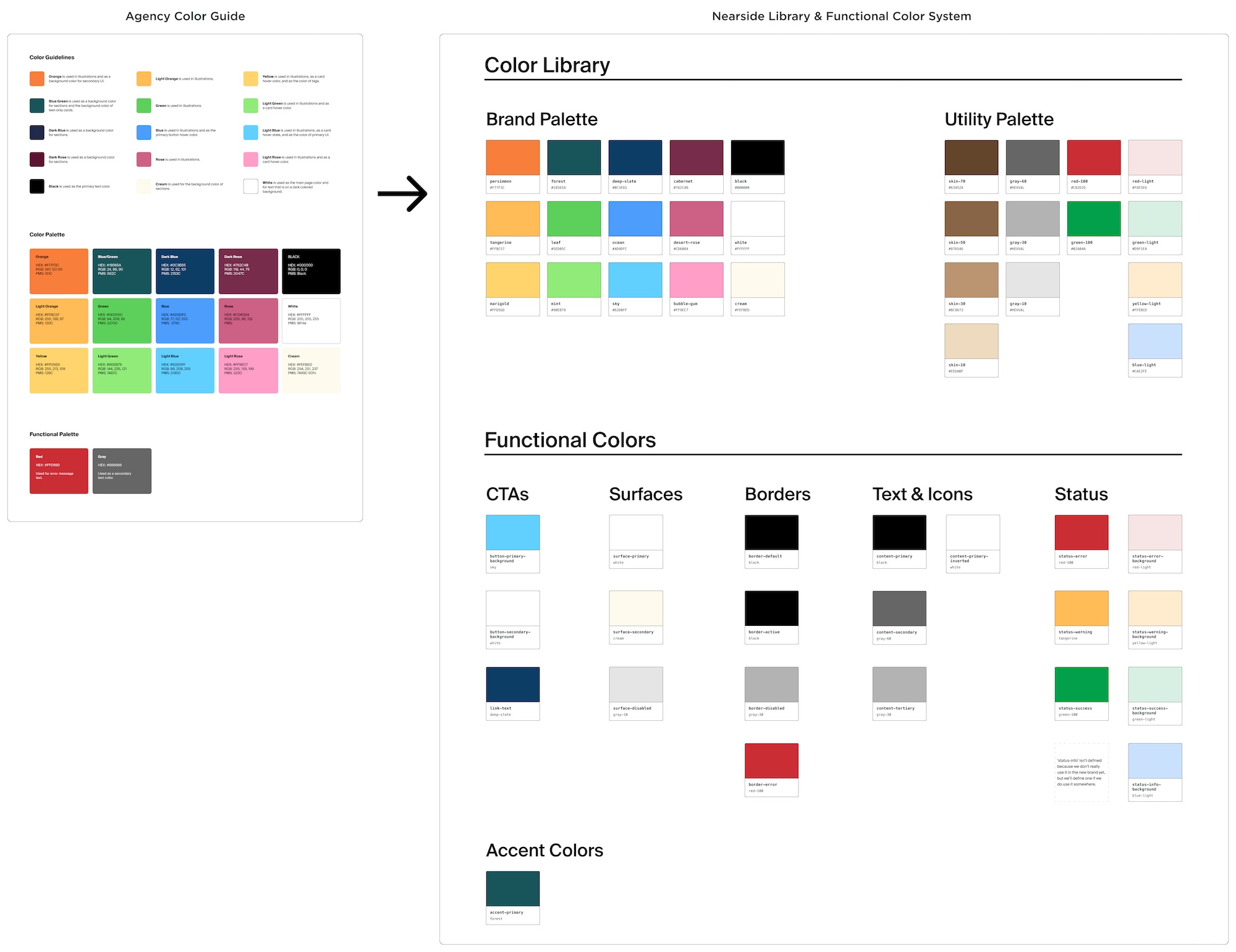Image resolution: width=1236 pixels, height=952 pixels.
Task: Click the deep-slate blue swatch
Action: click(x=635, y=158)
